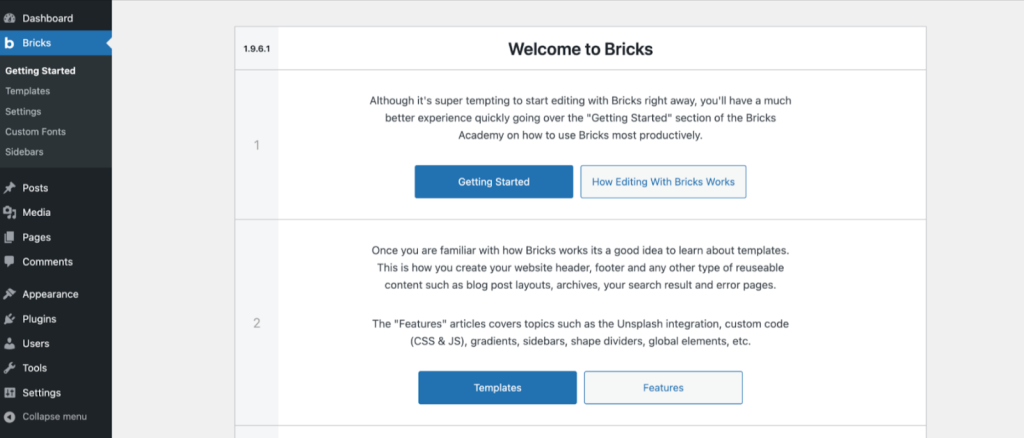Open Bricks Settings submenu entry
The width and height of the screenshot is (1024, 438).
23,112
